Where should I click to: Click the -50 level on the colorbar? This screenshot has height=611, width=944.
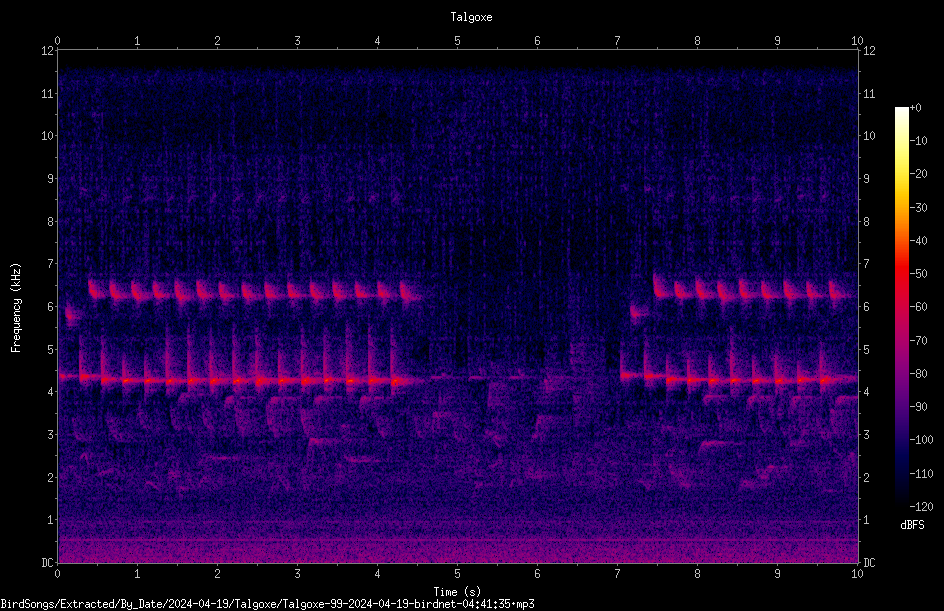tap(918, 273)
